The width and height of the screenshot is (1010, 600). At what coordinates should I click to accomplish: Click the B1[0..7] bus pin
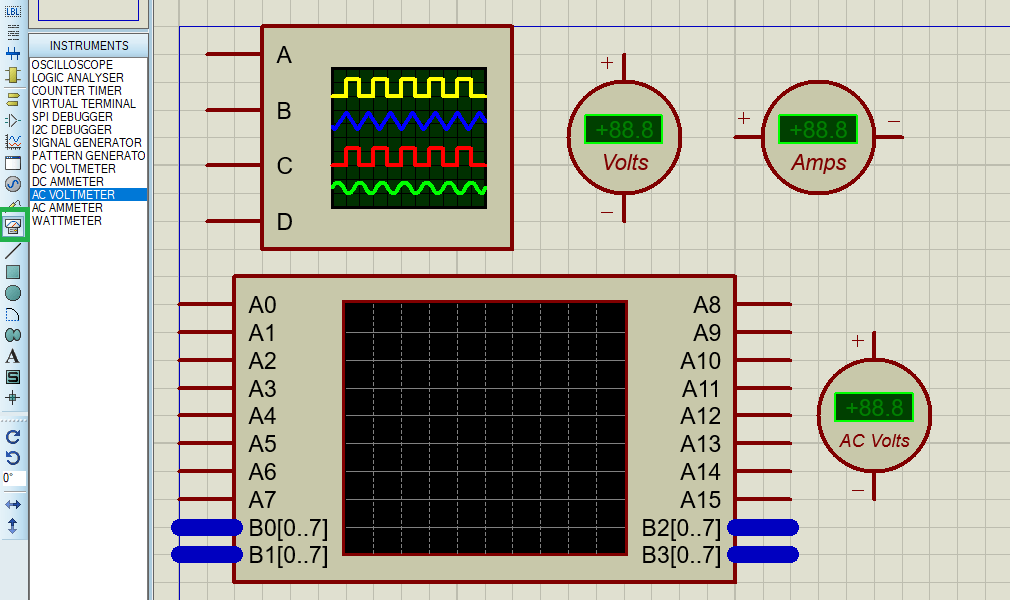click(x=207, y=554)
